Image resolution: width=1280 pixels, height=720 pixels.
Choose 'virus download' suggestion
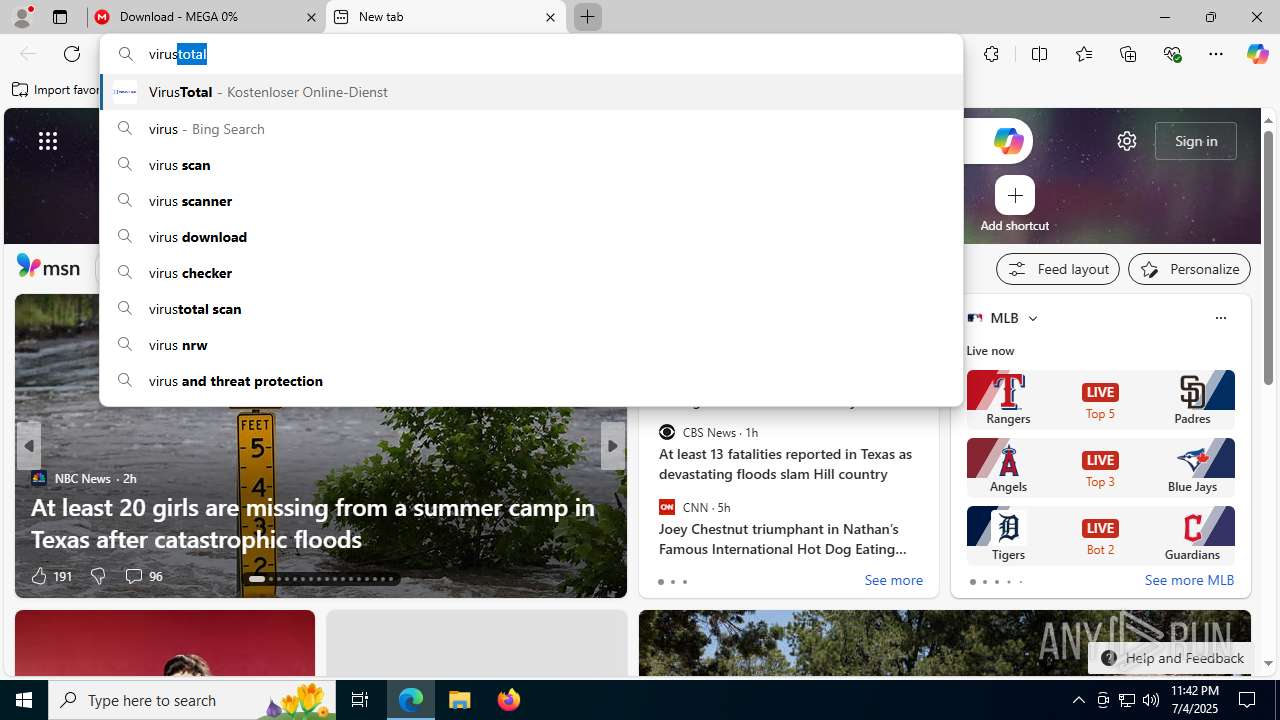click(531, 237)
